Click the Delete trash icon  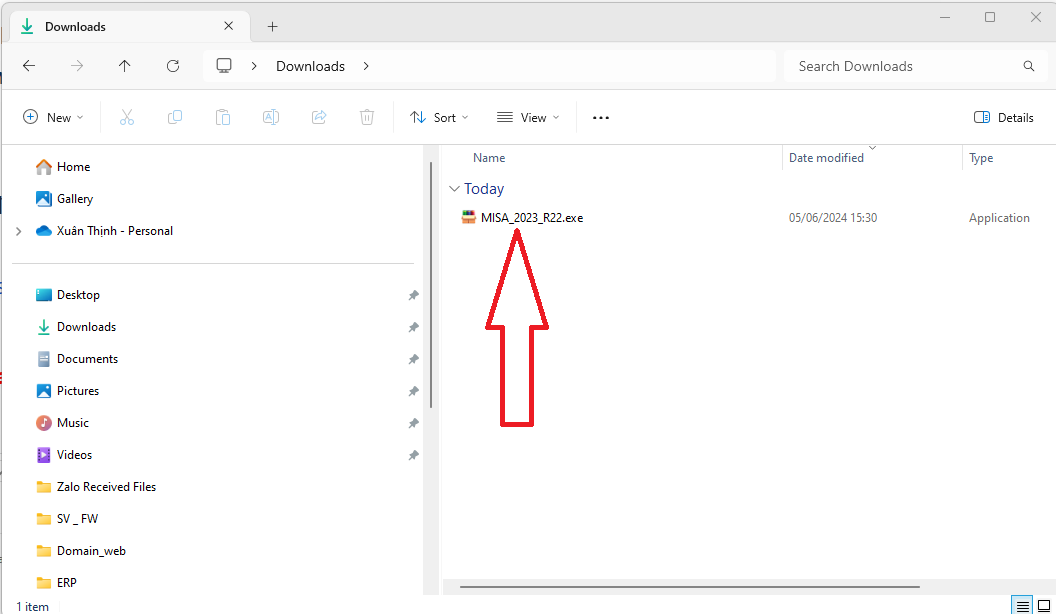tap(367, 117)
